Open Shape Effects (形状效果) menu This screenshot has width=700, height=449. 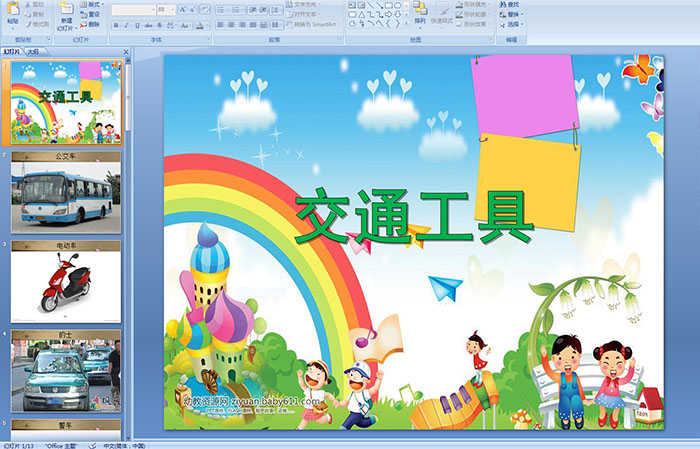pyautogui.click(x=473, y=24)
